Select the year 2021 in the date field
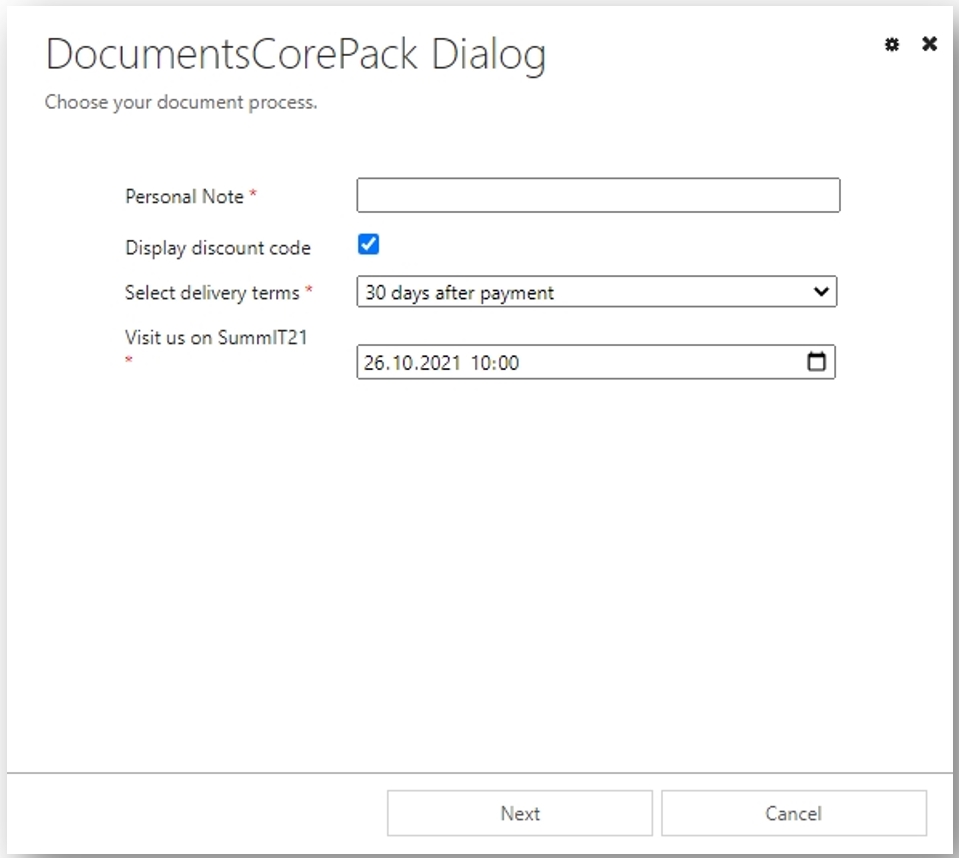The width and height of the screenshot is (959, 858). (x=440, y=363)
